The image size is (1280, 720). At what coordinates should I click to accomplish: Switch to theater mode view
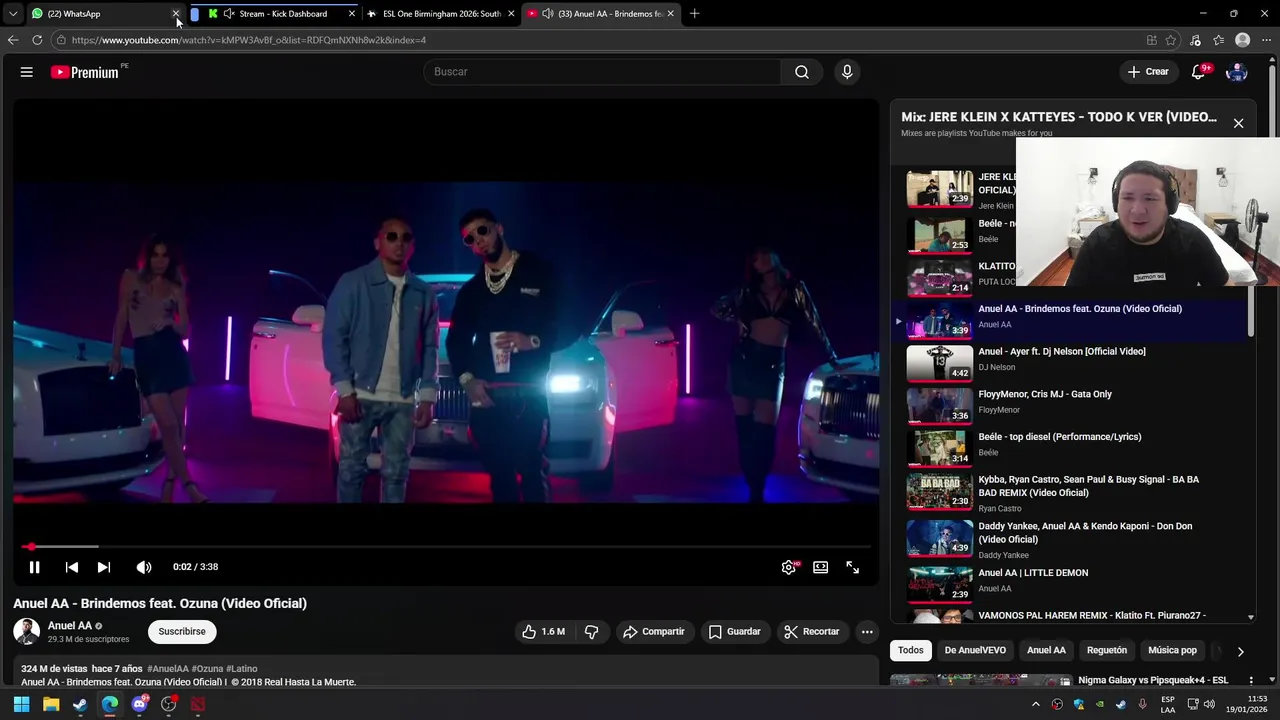pyautogui.click(x=820, y=567)
